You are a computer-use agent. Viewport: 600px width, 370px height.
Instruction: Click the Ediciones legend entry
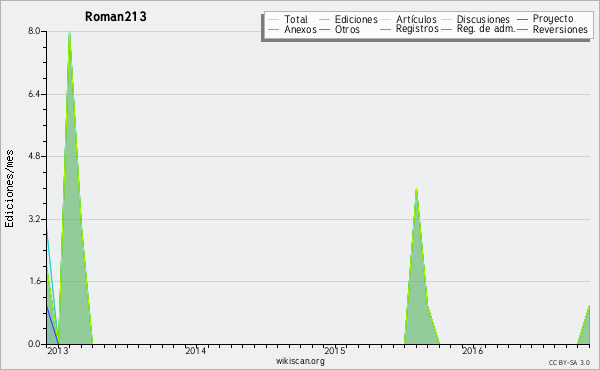356,19
